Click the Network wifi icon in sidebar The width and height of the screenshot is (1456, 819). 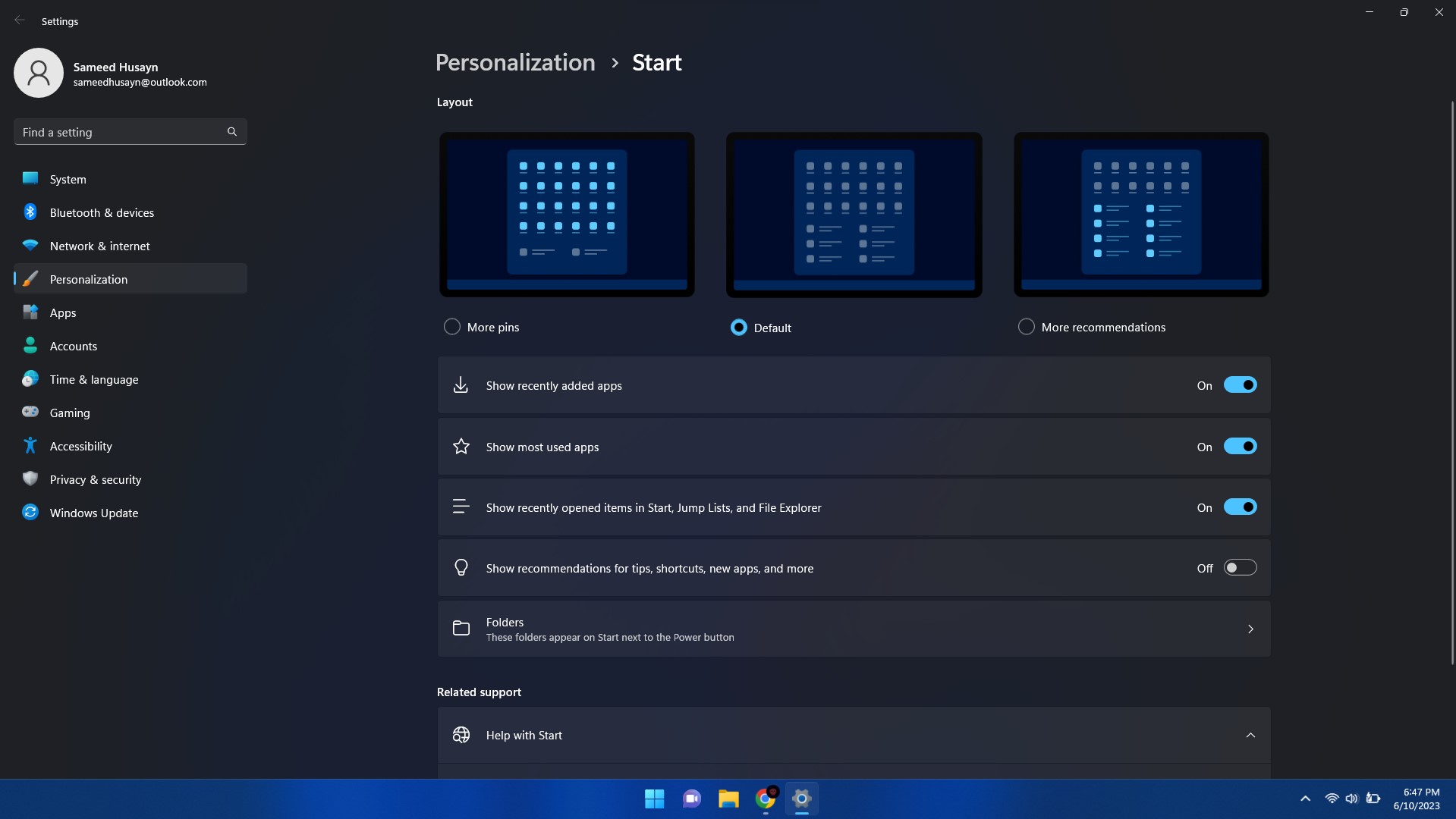pyautogui.click(x=30, y=246)
